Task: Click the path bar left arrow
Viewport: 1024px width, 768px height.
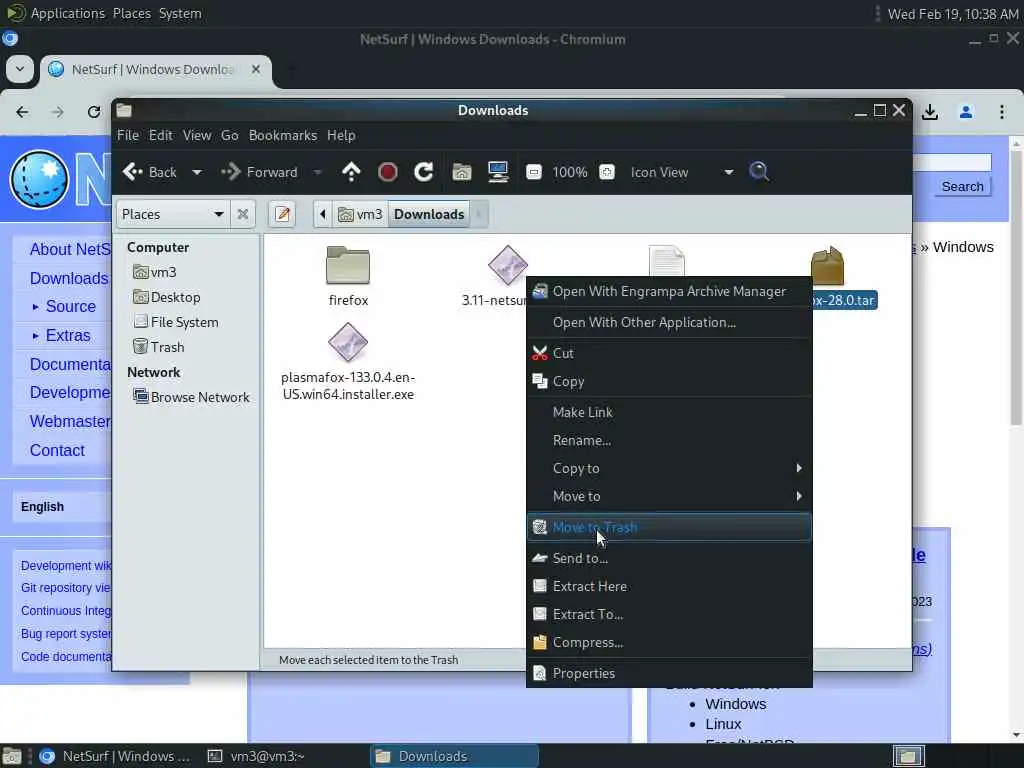Action: [323, 214]
